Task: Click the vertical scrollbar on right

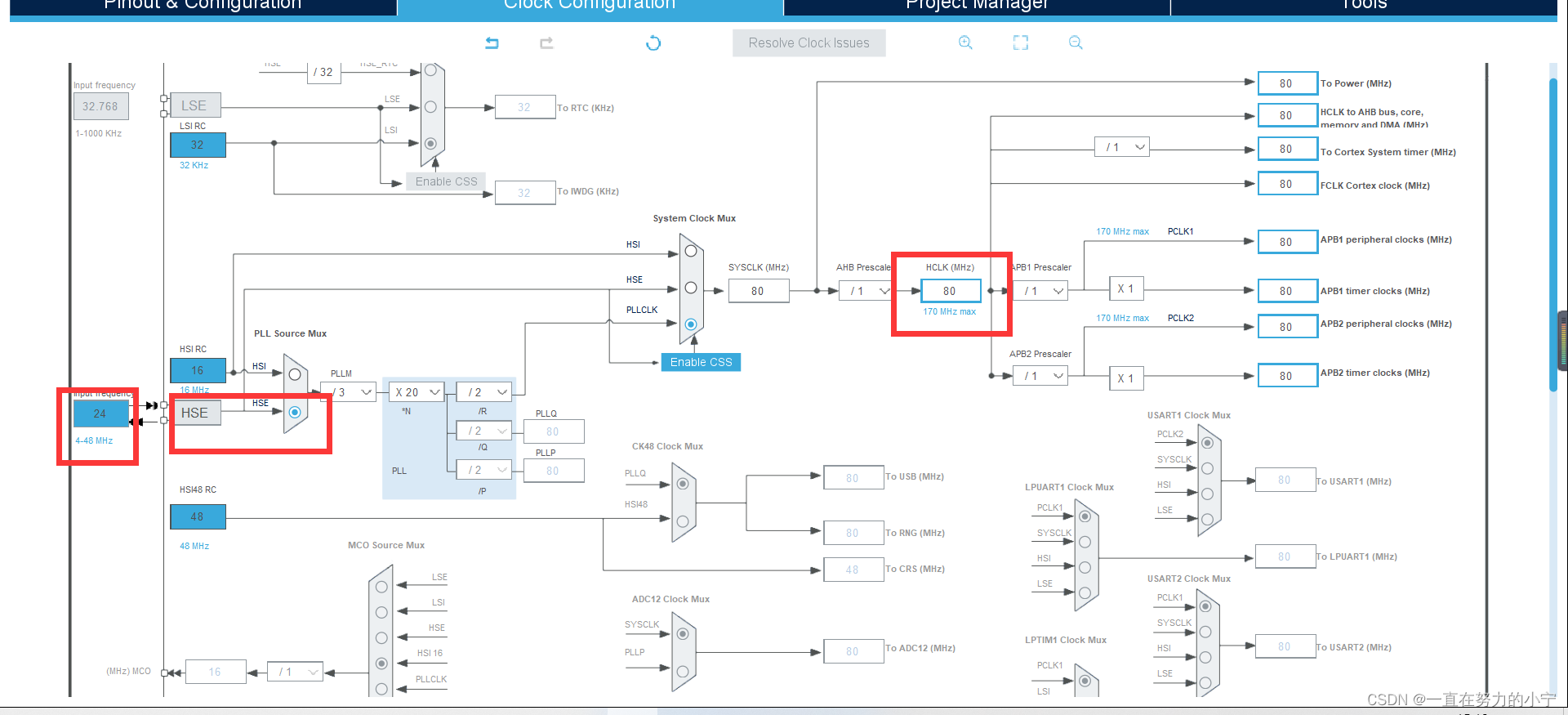Action: (x=1553, y=235)
